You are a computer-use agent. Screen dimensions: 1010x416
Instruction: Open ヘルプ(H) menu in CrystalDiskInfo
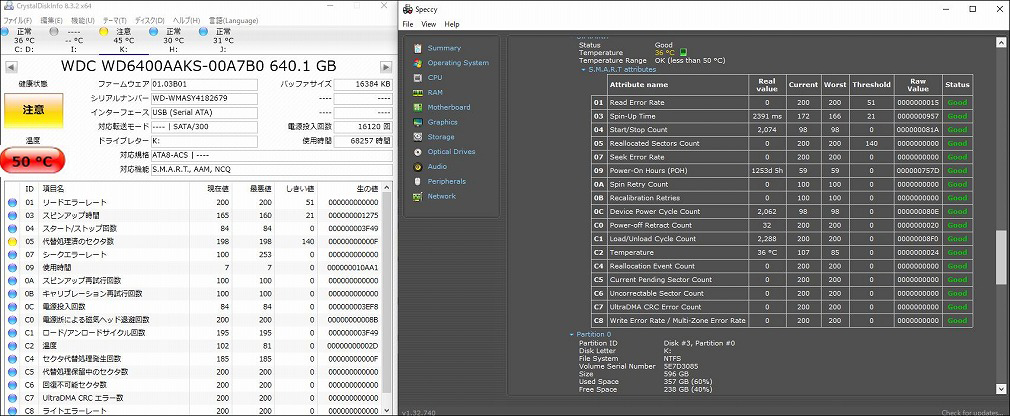point(187,21)
